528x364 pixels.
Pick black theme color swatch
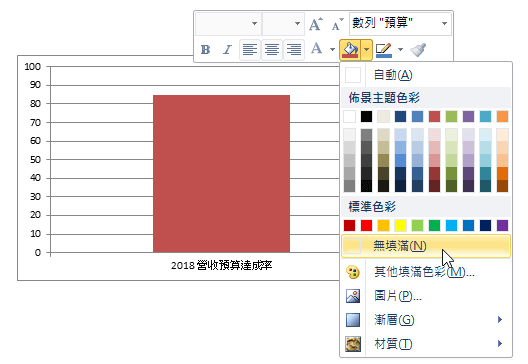click(x=366, y=117)
